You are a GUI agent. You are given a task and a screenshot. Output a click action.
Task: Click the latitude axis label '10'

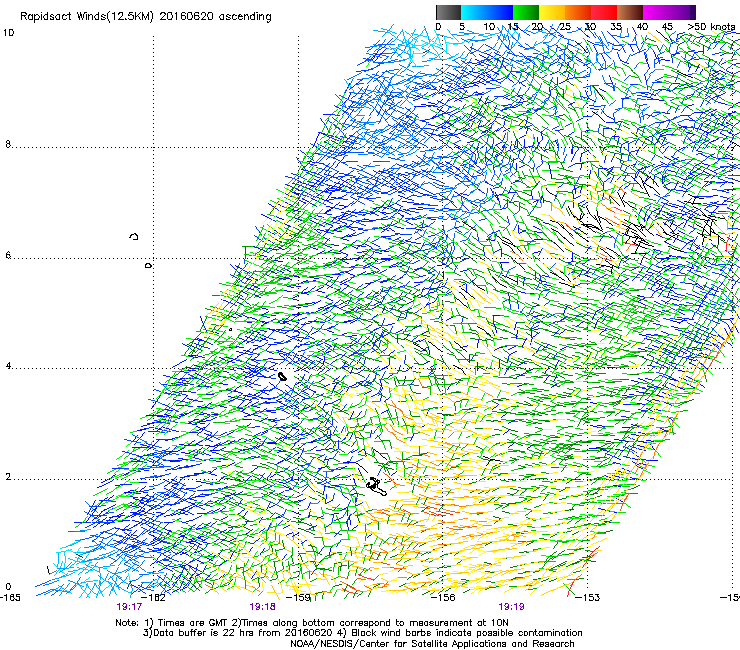pyautogui.click(x=8, y=33)
